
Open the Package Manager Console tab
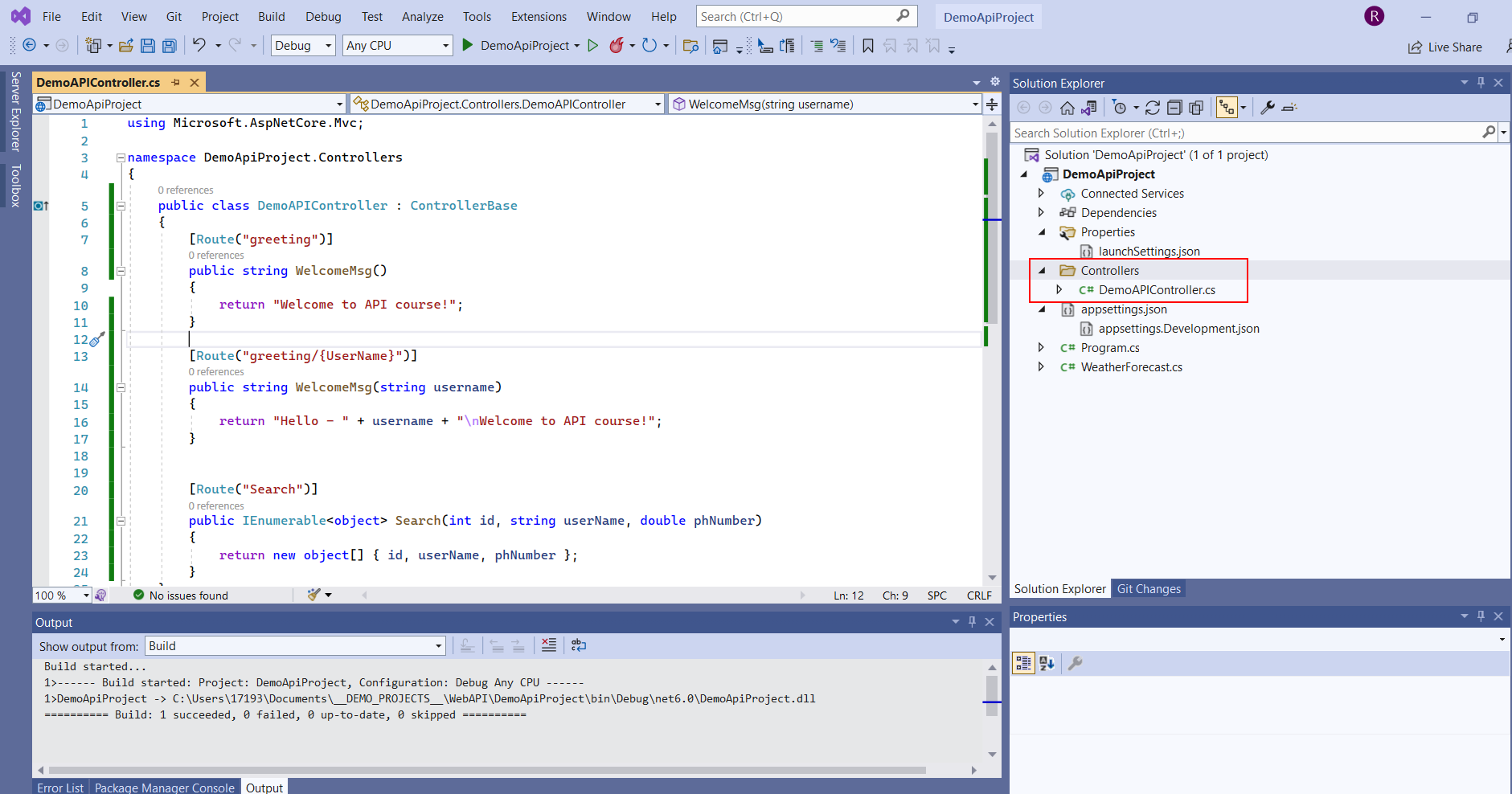point(165,788)
